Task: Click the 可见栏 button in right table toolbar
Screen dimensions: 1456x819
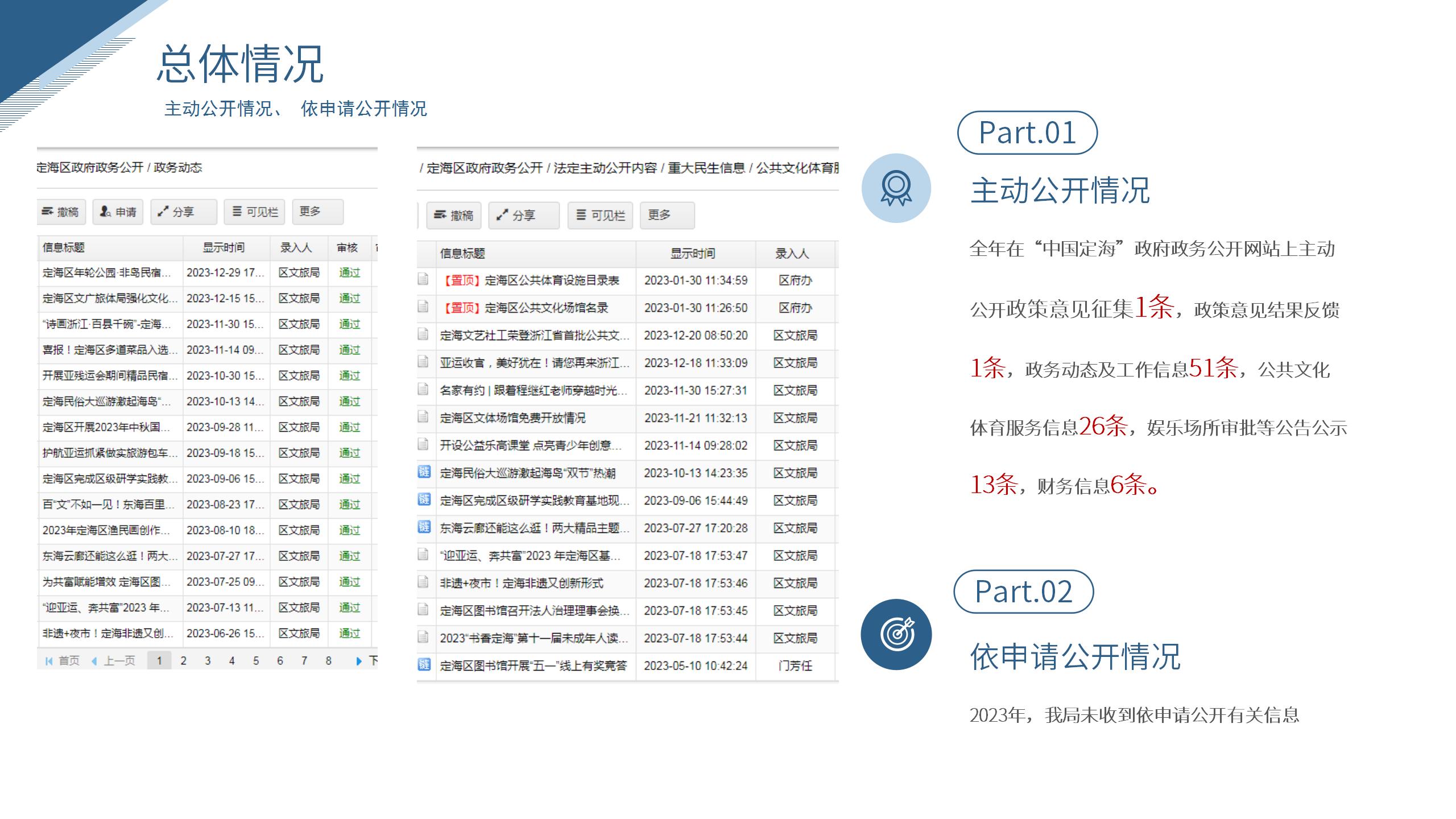Action: tap(600, 216)
